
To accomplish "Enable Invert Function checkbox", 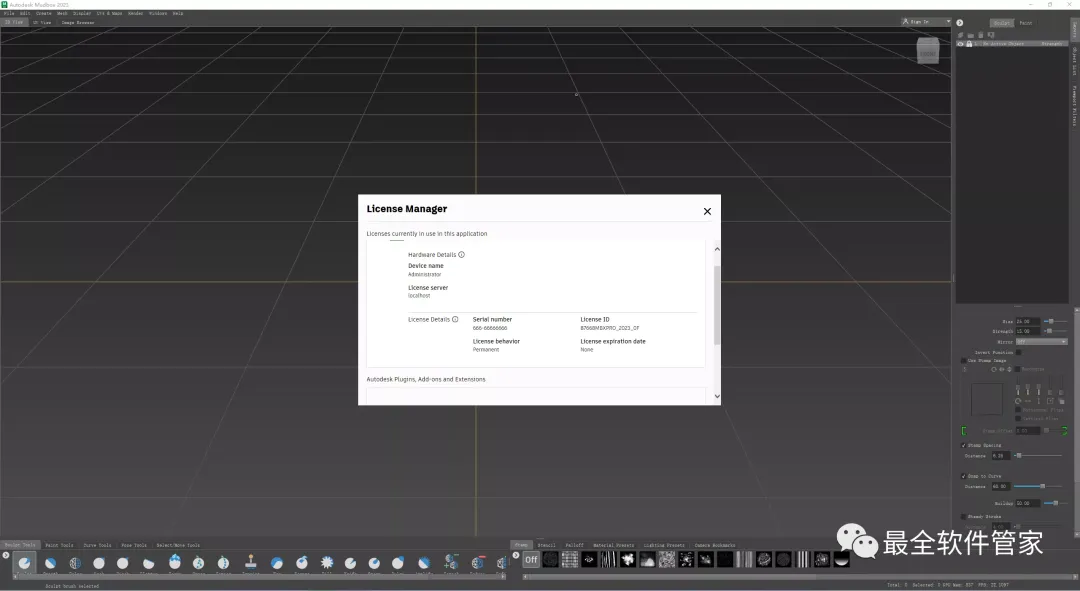I will coord(1018,352).
